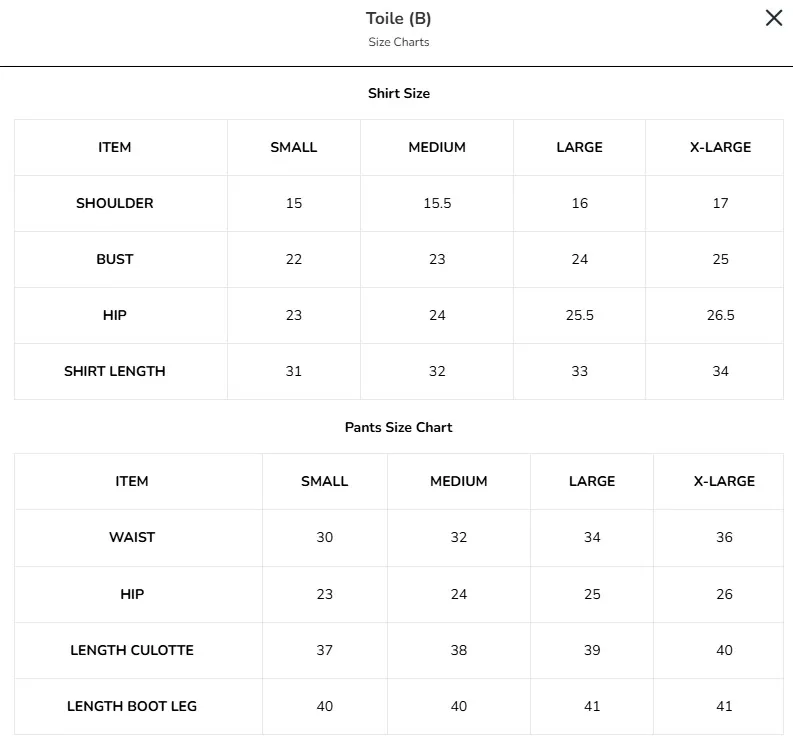Select the X-LARGE column header in shirt table
This screenshot has width=793, height=756.
[x=720, y=147]
